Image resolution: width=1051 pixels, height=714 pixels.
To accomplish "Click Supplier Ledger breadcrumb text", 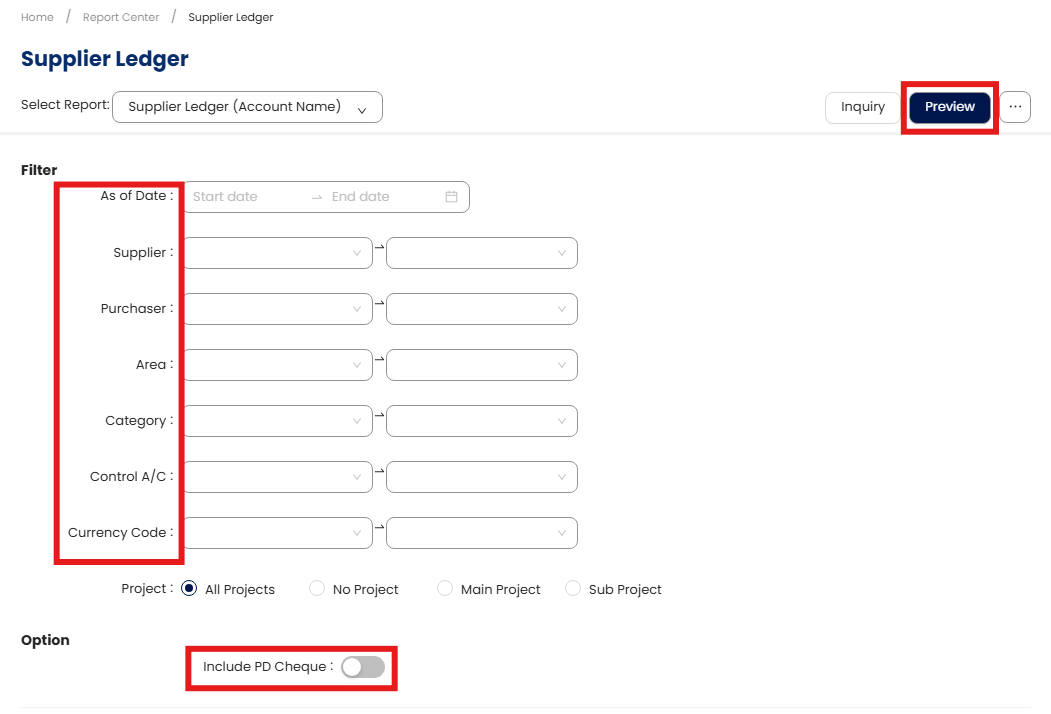I will [x=230, y=17].
